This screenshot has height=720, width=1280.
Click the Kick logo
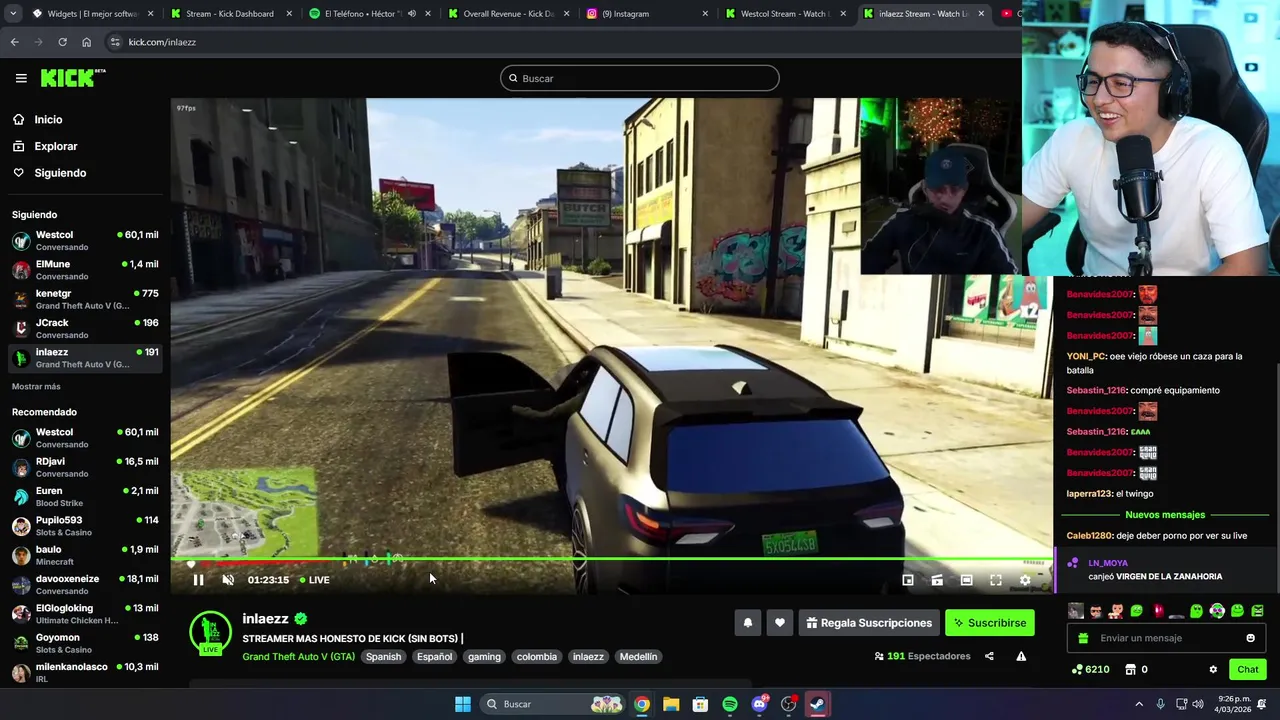(x=73, y=78)
